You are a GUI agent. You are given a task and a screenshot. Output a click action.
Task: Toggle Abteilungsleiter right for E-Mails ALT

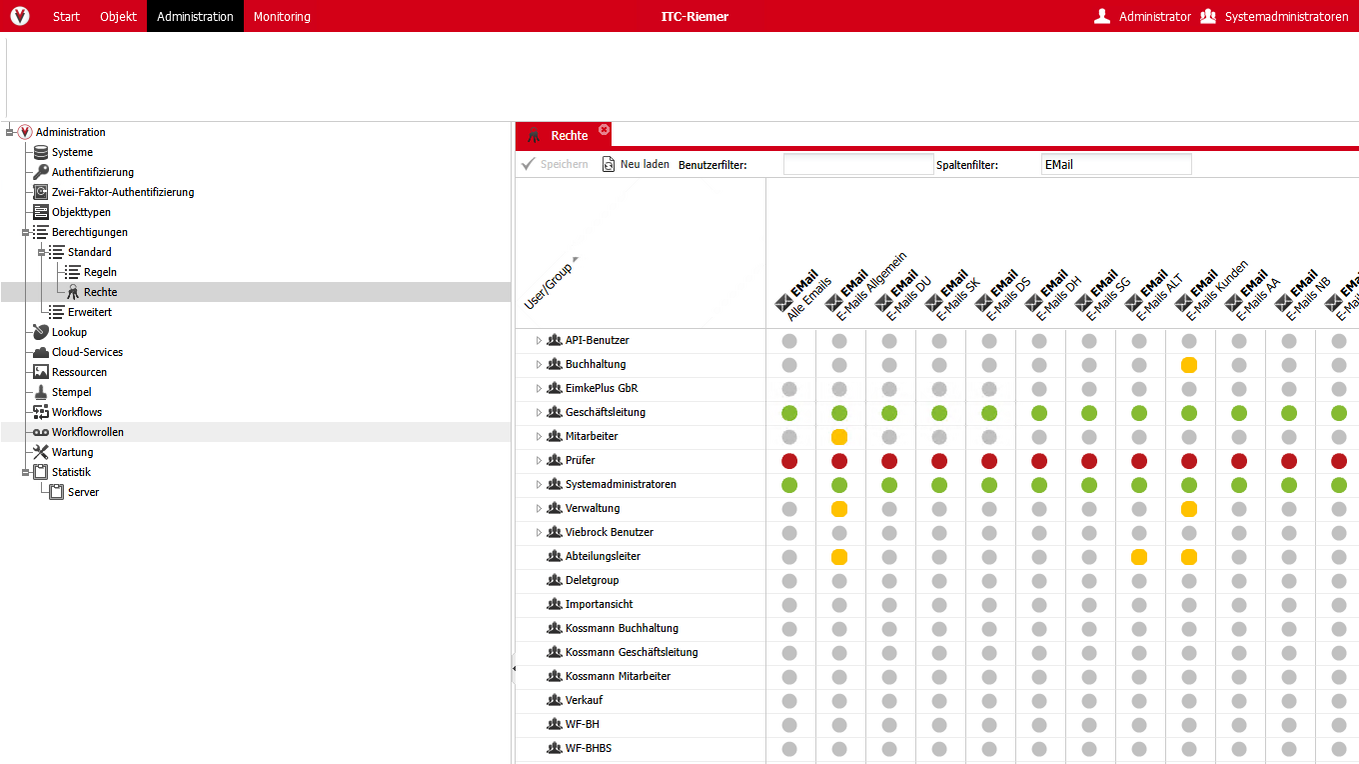pyautogui.click(x=1139, y=557)
